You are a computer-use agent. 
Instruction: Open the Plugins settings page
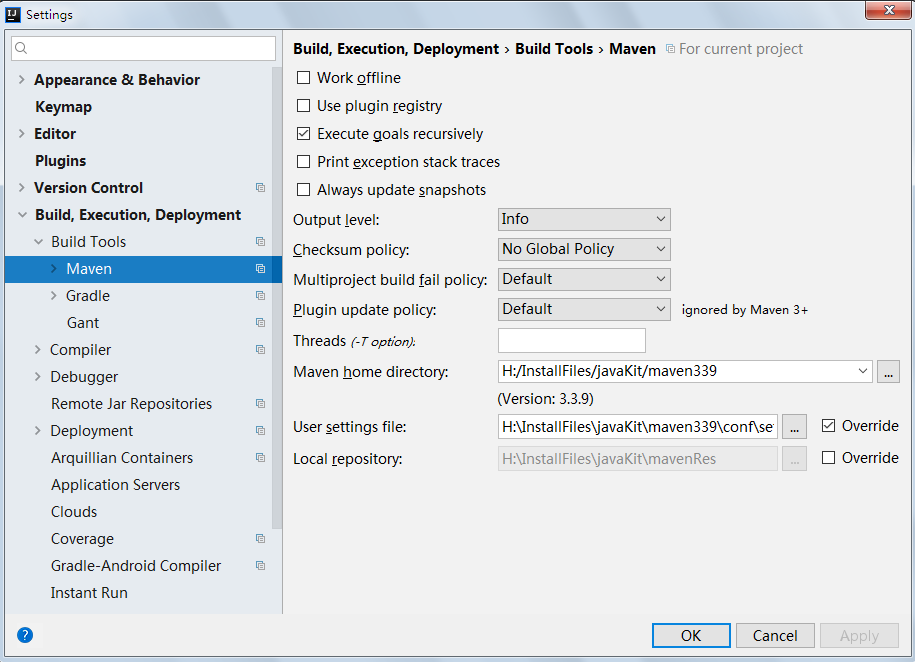coord(60,161)
